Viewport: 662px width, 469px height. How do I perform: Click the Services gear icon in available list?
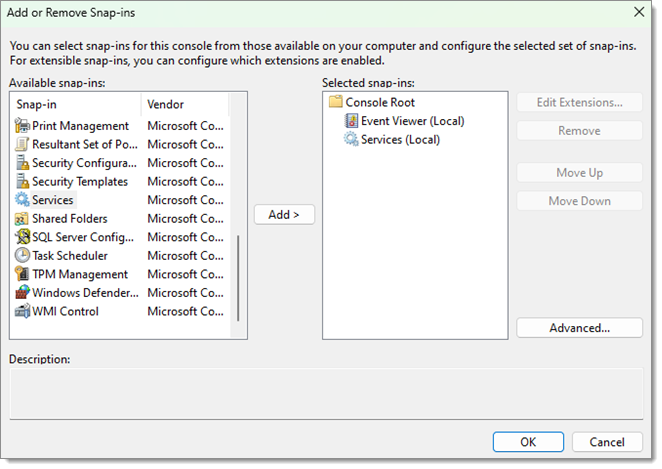(x=22, y=200)
